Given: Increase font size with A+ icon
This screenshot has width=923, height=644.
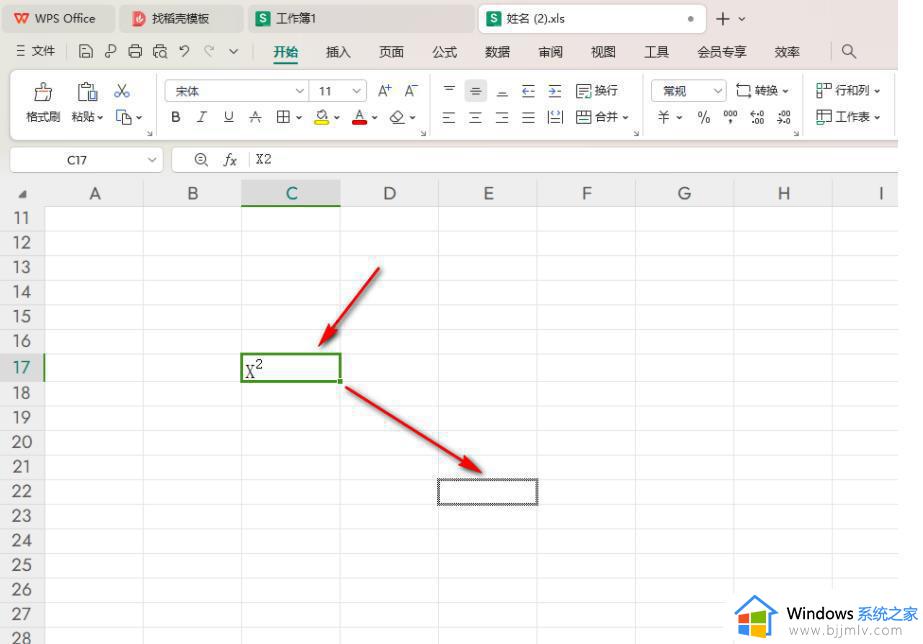Looking at the screenshot, I should 384,91.
